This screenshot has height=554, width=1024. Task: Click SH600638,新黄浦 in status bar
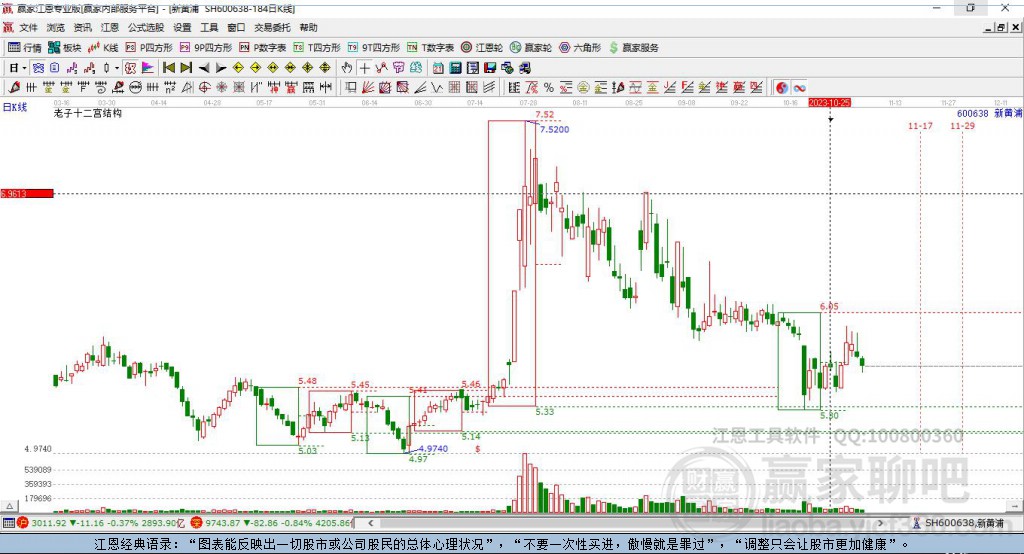pos(964,523)
